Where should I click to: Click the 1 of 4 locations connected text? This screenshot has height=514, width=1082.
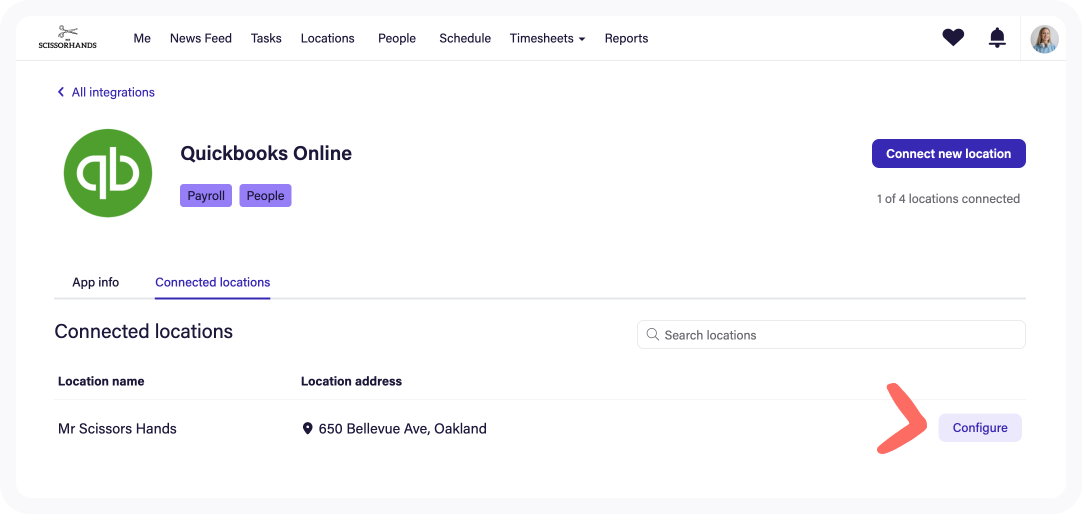(948, 199)
